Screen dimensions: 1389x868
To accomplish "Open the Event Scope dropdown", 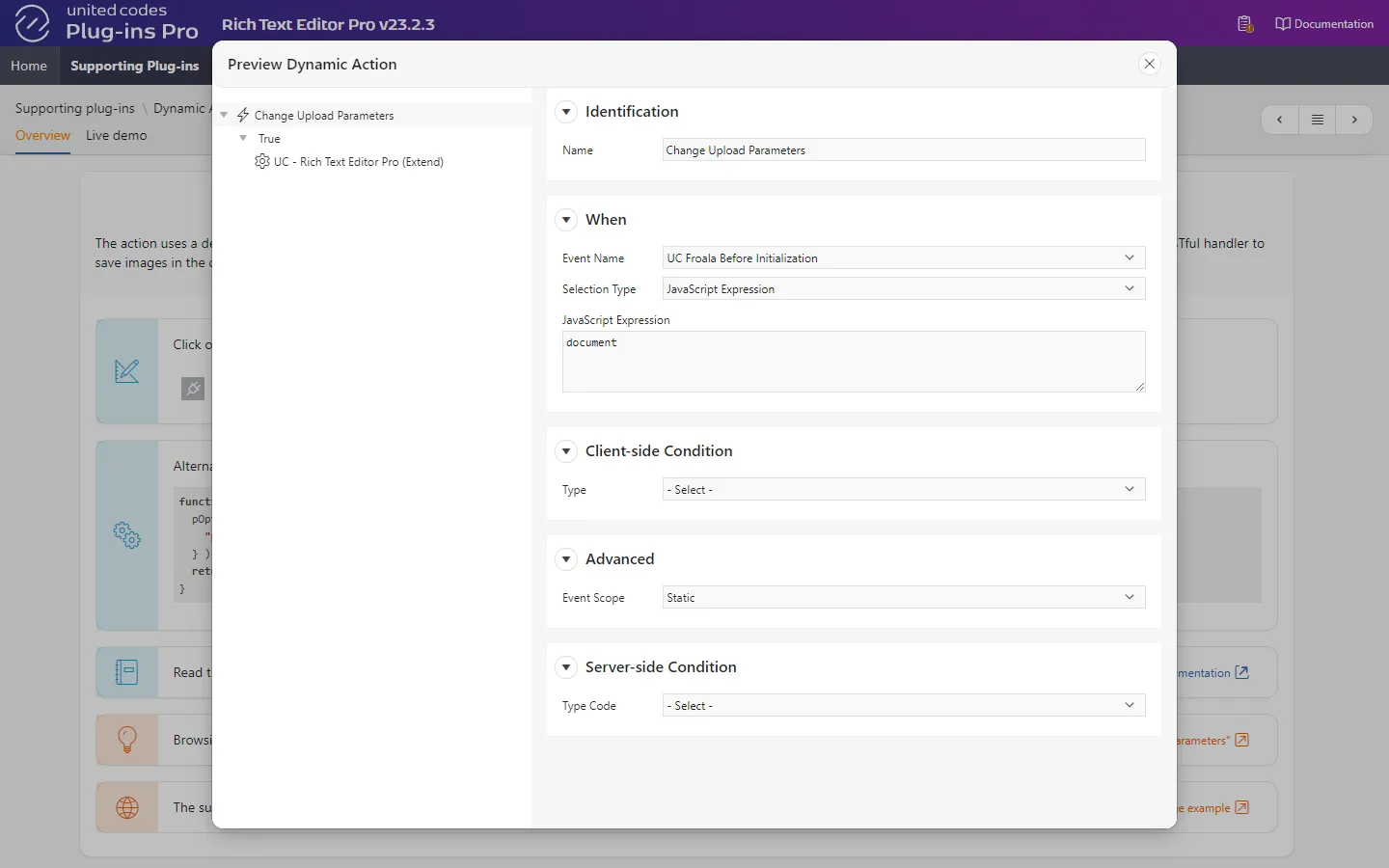I will [x=903, y=597].
